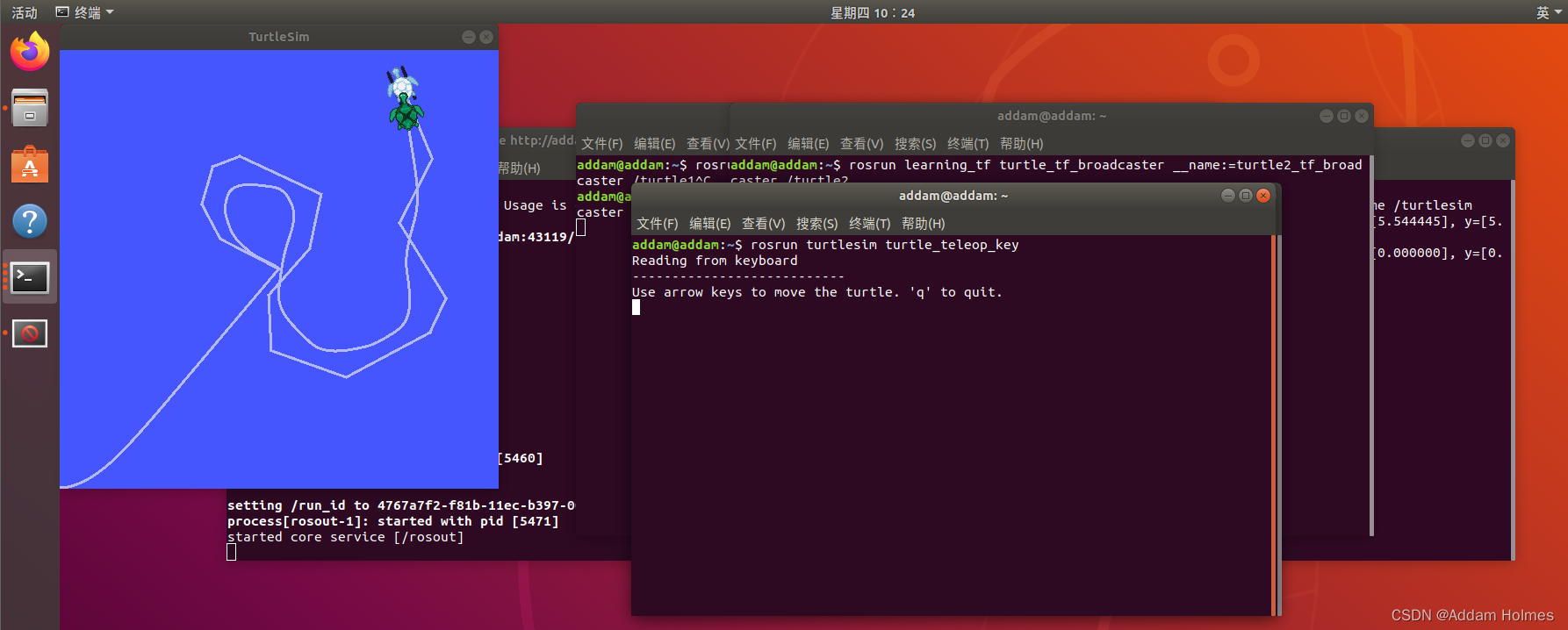Screen dimensions: 1568x630
Task: Open 终端(T) menu in turtle2 broadcaster terminal
Action: point(968,144)
